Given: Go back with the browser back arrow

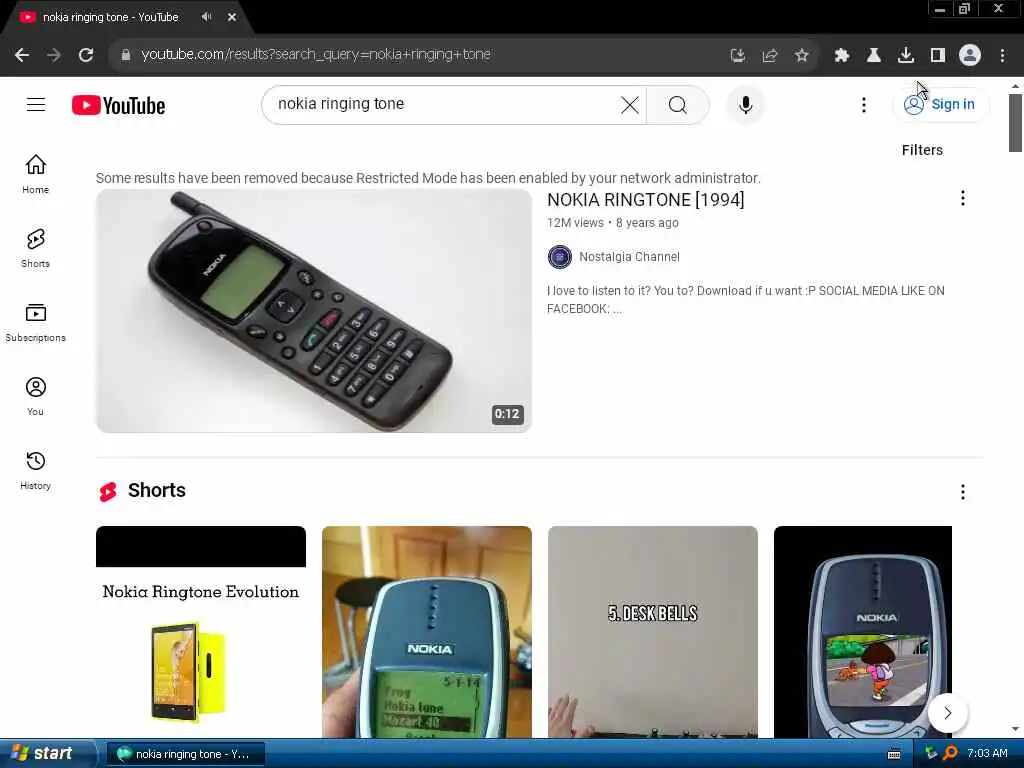Looking at the screenshot, I should point(22,55).
